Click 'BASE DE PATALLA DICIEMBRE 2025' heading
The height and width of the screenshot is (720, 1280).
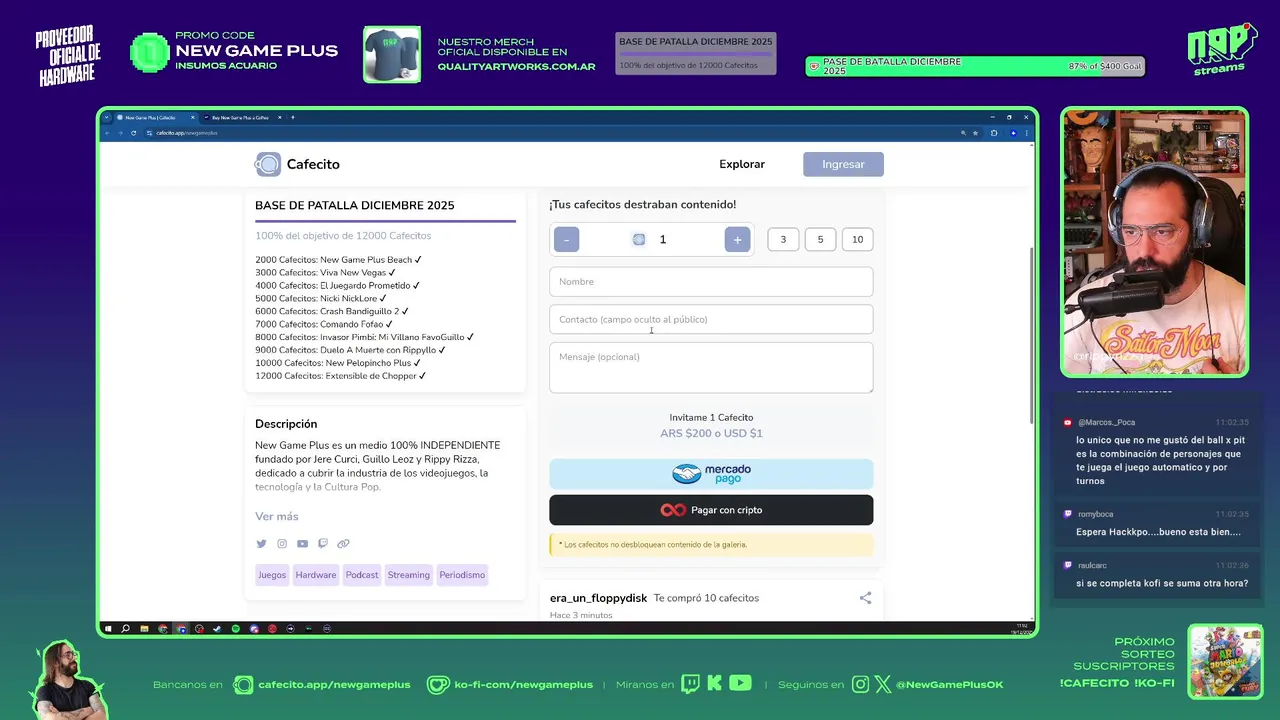pos(354,205)
